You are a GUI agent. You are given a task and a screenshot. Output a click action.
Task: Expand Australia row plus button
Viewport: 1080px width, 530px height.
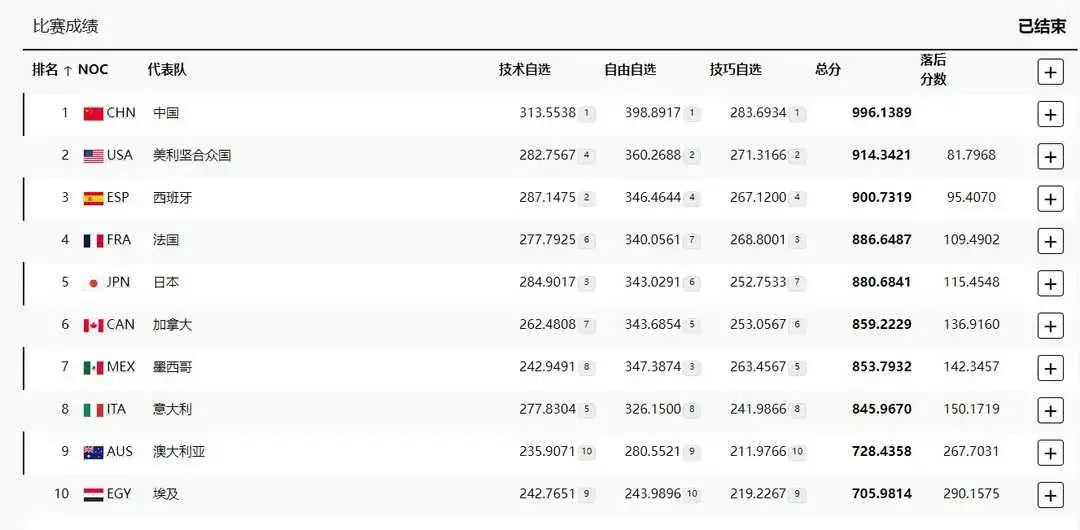click(1050, 453)
